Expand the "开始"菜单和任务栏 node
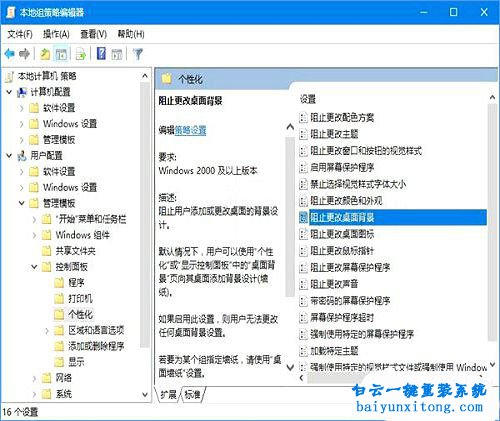500x421 pixels. 34,219
